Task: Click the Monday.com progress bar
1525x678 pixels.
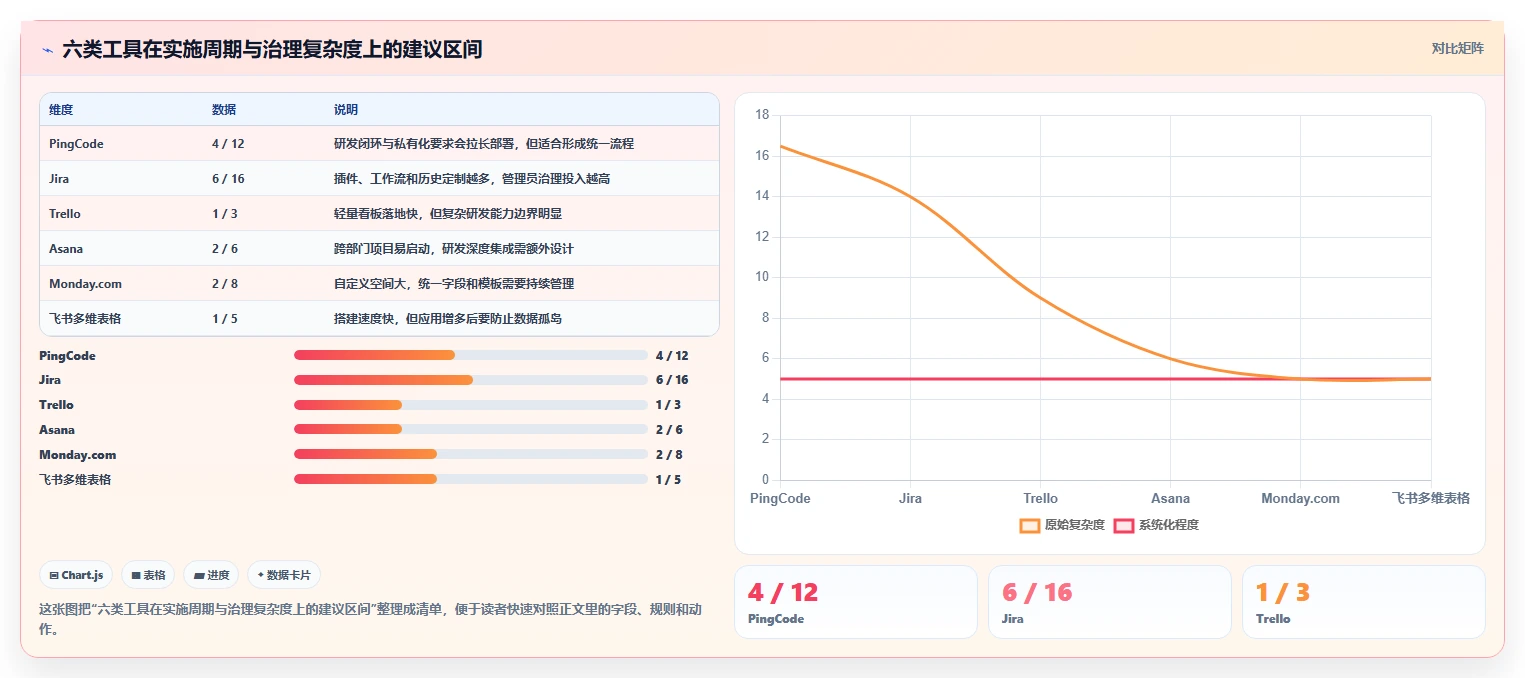Action: pos(471,454)
